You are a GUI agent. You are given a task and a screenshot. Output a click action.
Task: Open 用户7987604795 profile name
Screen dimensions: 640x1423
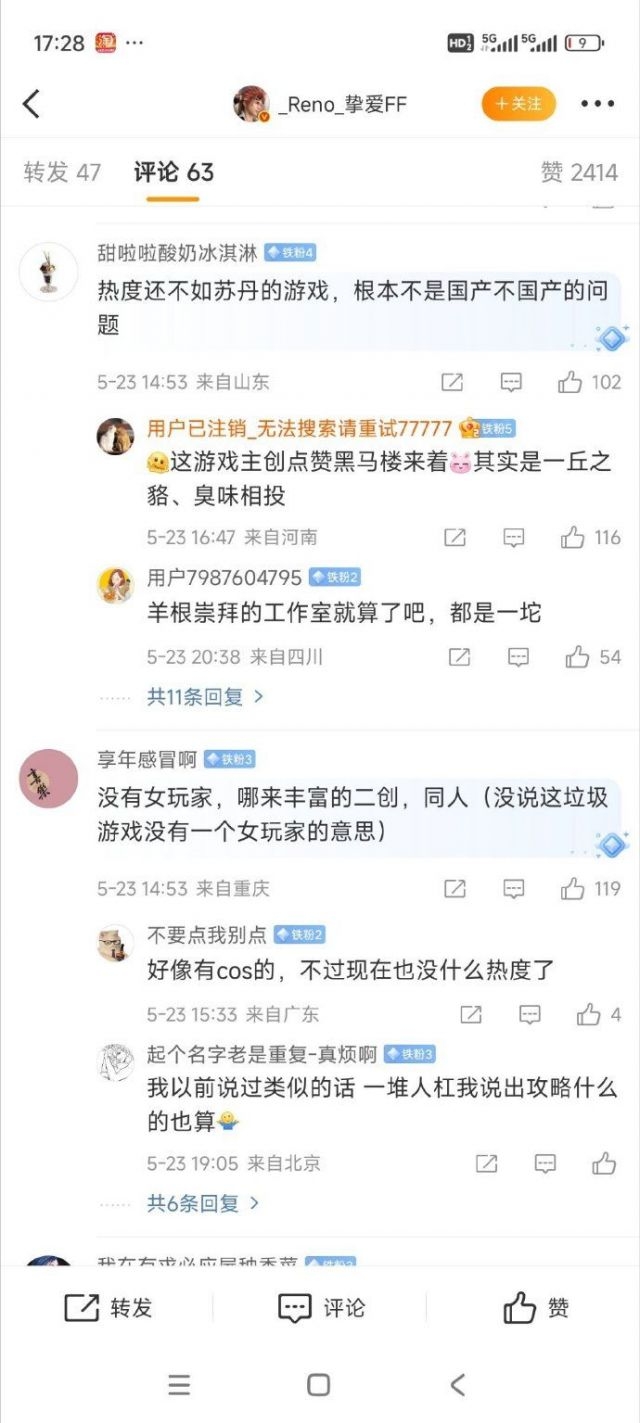tap(224, 578)
